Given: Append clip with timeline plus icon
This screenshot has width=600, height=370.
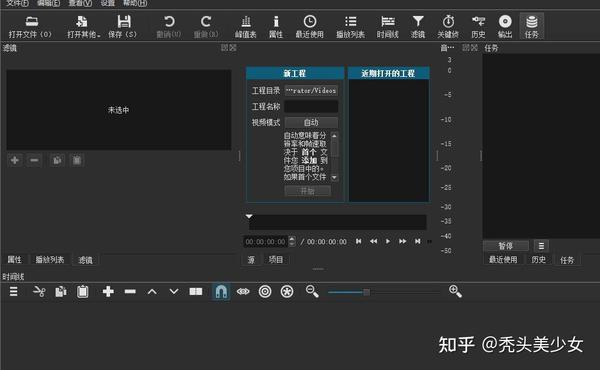Looking at the screenshot, I should click(108, 292).
